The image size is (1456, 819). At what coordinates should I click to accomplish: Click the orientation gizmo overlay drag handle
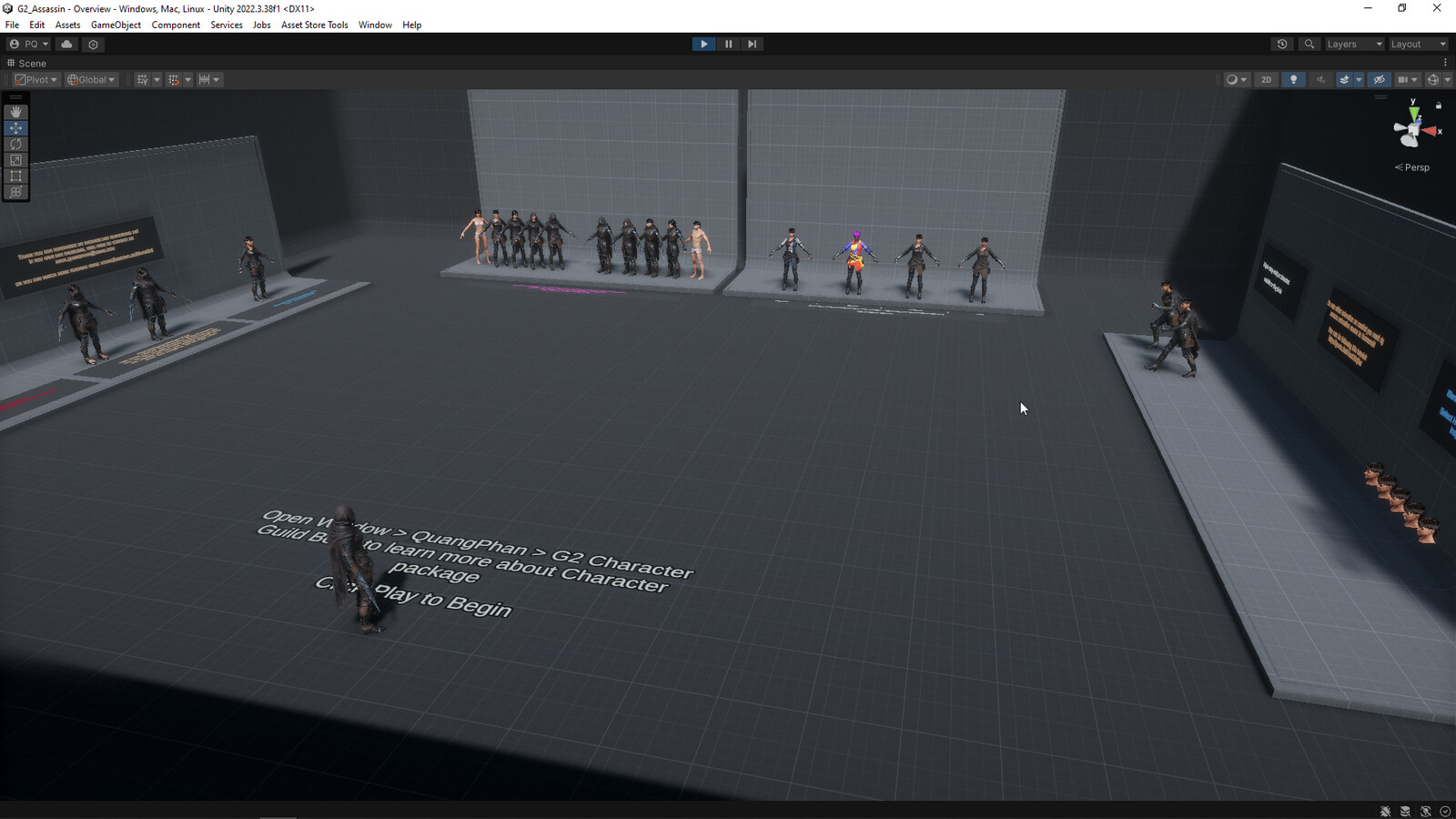(1381, 96)
